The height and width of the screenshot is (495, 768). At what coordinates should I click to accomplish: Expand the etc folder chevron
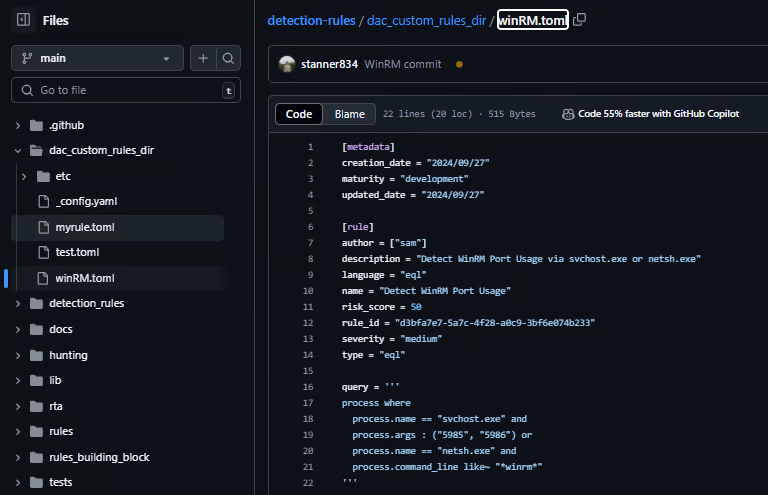coord(24,176)
